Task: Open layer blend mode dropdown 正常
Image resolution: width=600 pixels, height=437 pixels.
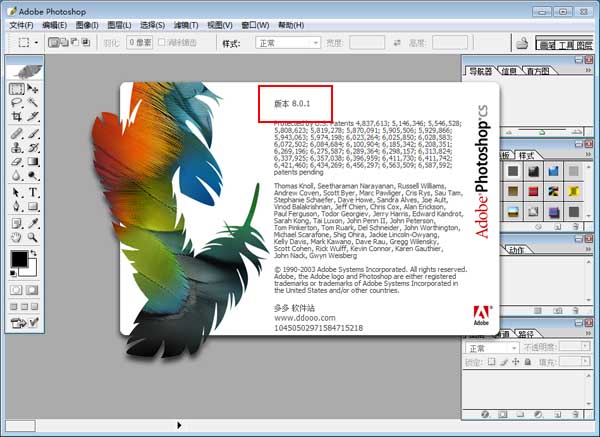Action: point(492,348)
